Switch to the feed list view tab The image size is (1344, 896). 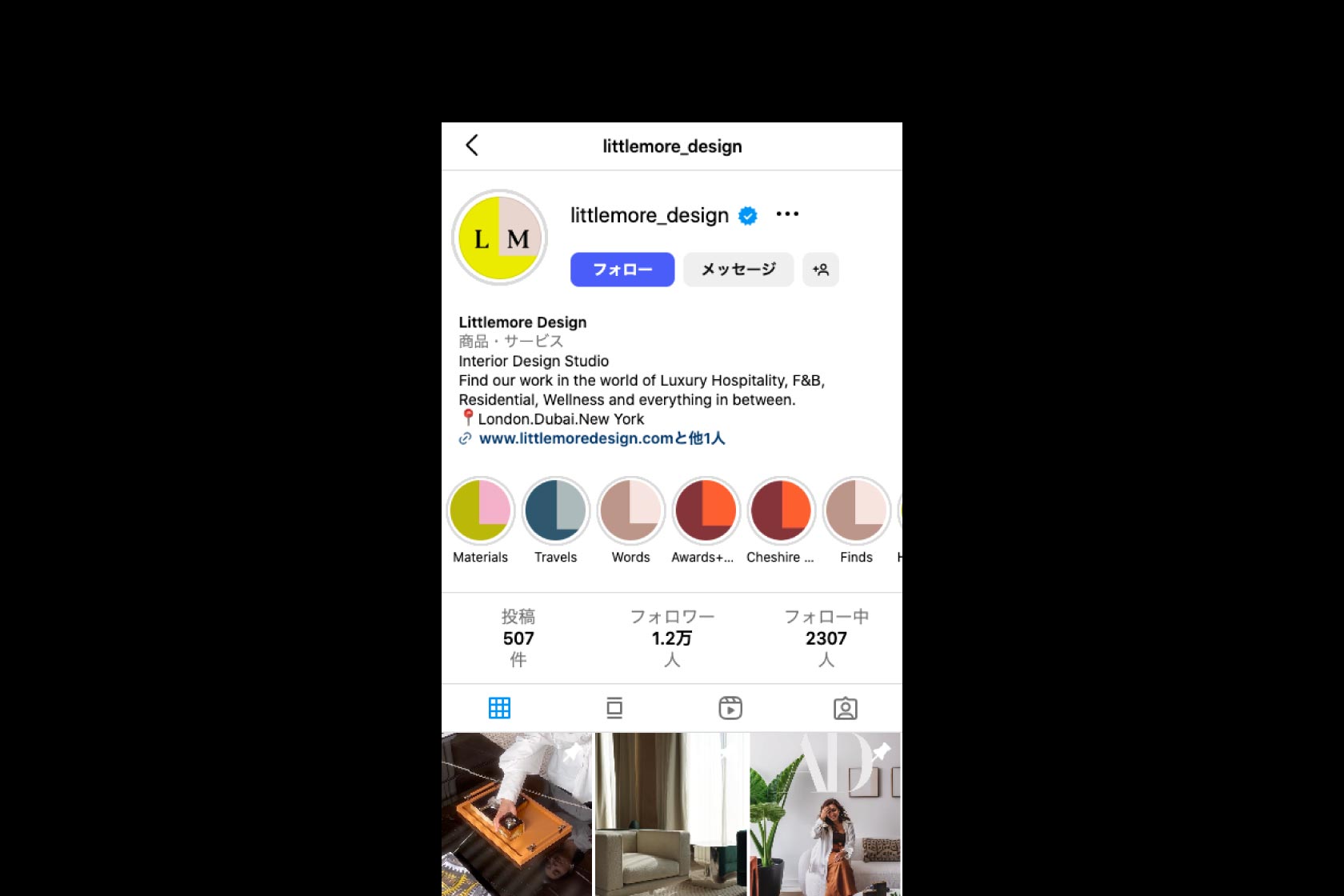(x=614, y=708)
